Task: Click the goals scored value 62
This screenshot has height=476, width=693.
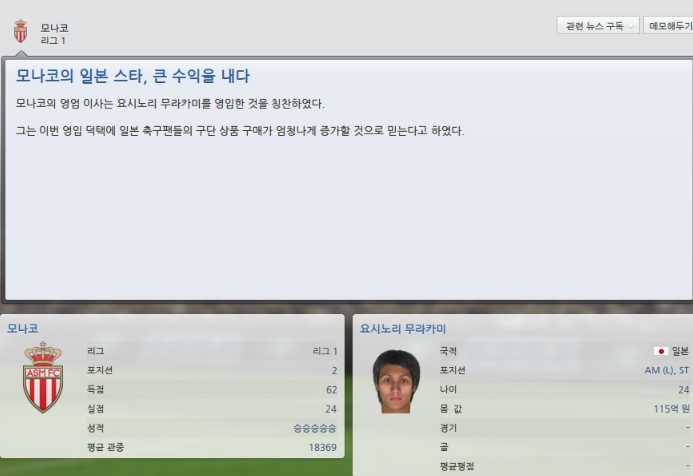Action: pos(331,390)
